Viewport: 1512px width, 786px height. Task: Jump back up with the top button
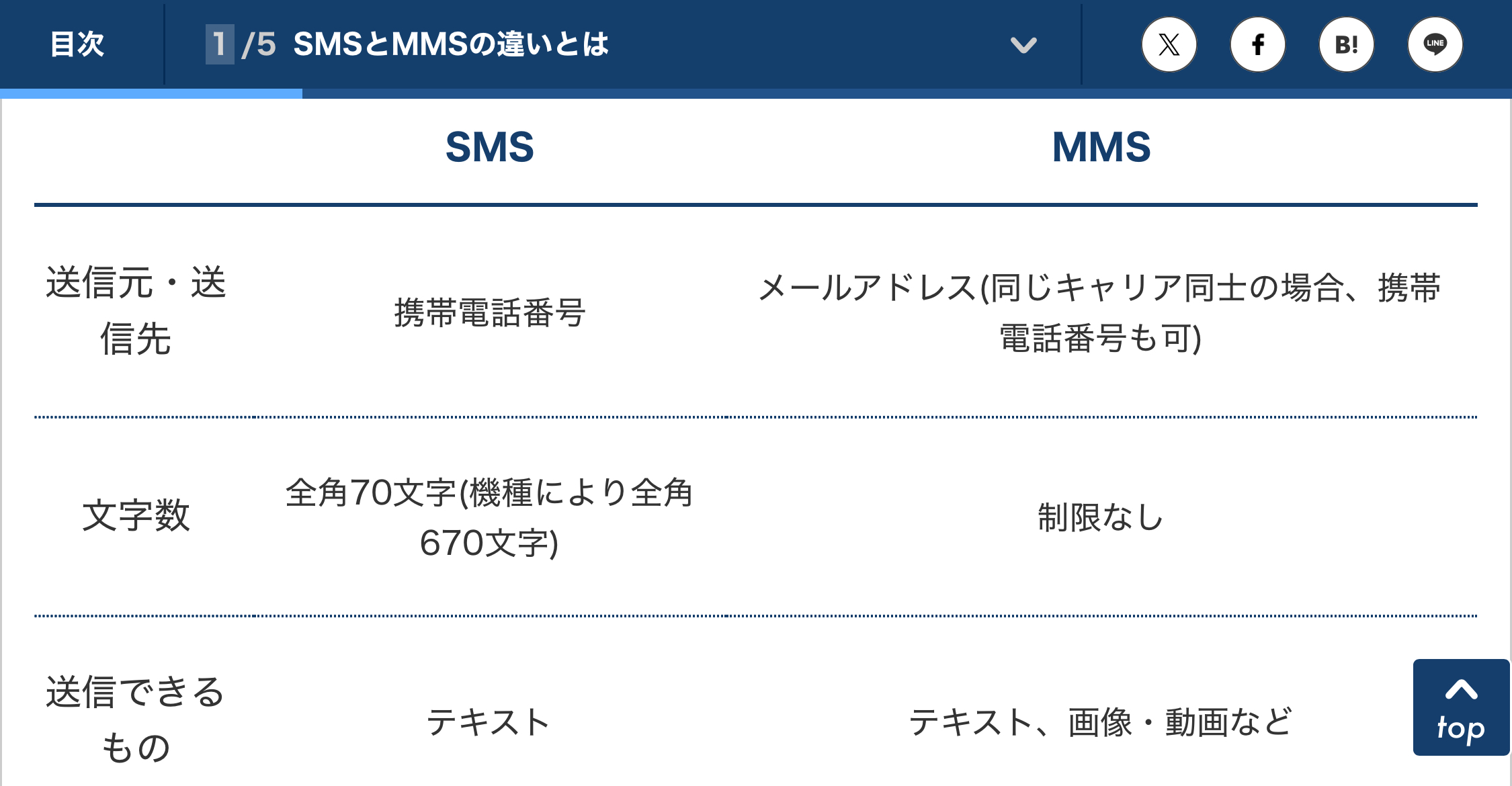click(1460, 707)
